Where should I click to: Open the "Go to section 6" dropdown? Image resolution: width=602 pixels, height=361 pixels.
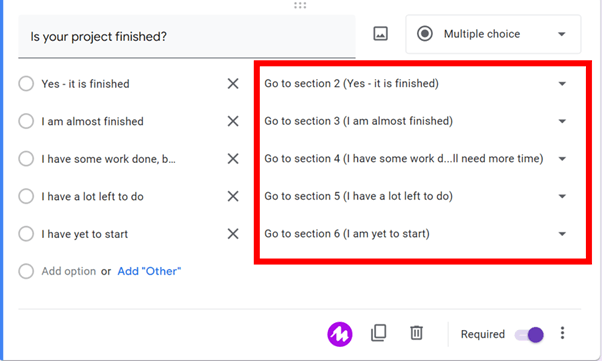[x=415, y=233]
